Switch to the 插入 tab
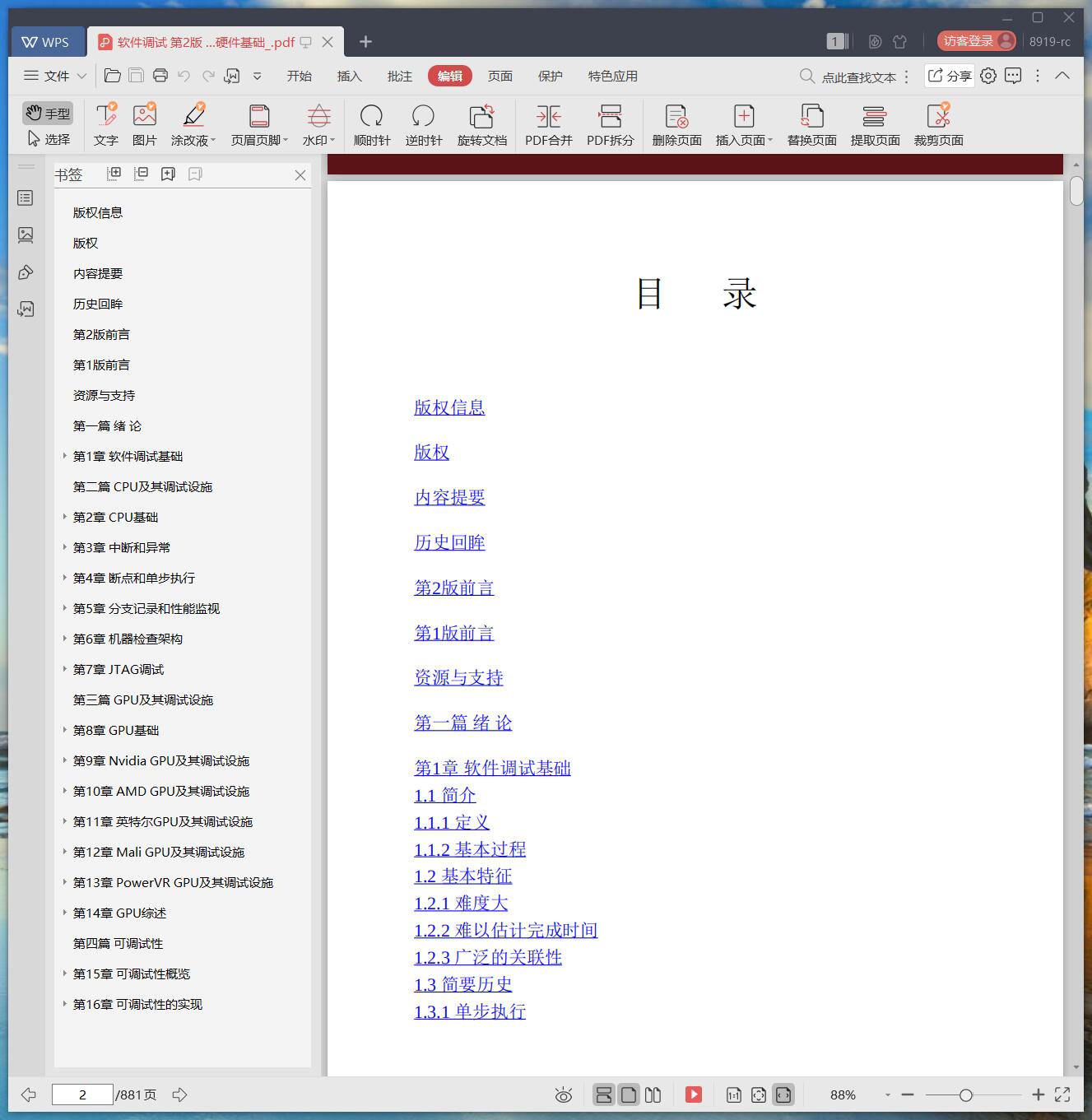The width and height of the screenshot is (1092, 1120). point(349,76)
